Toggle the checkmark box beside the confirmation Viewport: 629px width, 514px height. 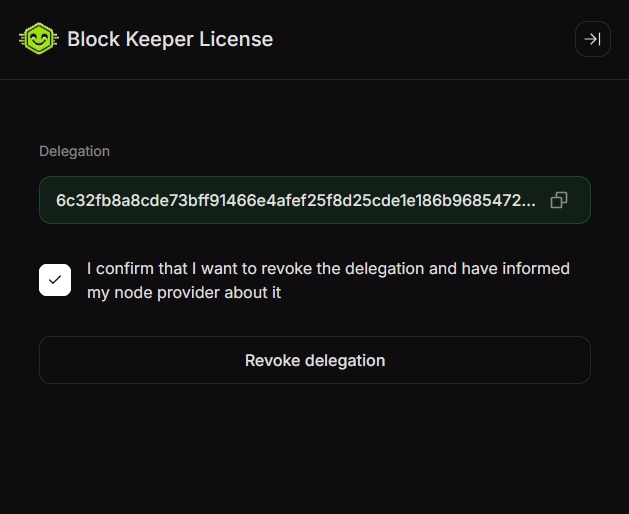tap(55, 280)
